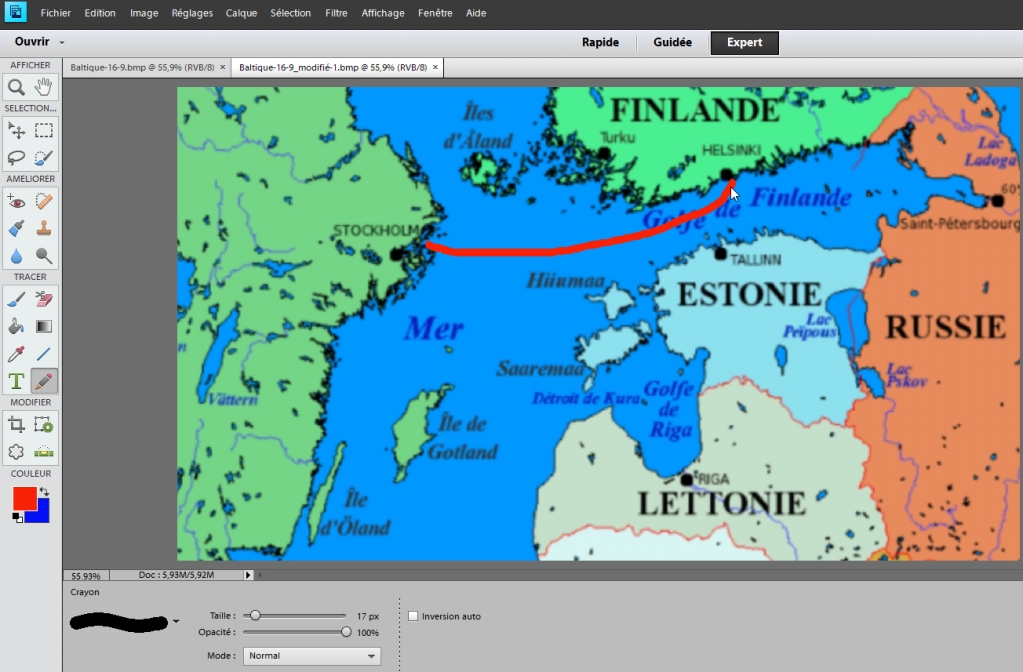The image size is (1023, 672).
Task: Select the Pencil (Crayon) tool
Action: [x=44, y=381]
